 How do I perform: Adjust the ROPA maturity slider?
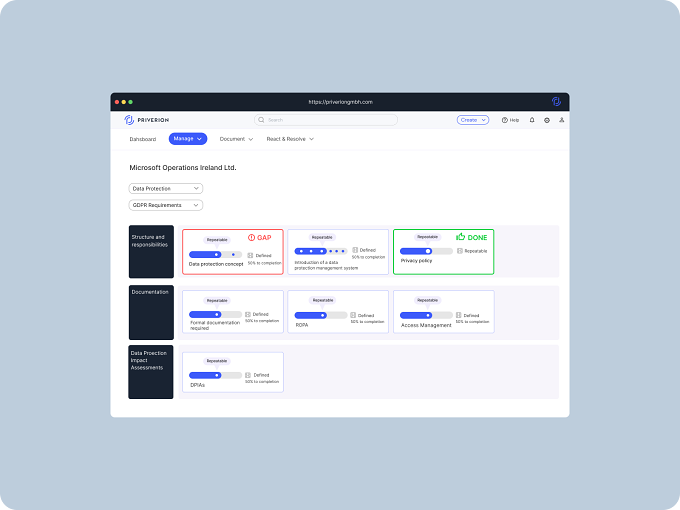321,315
